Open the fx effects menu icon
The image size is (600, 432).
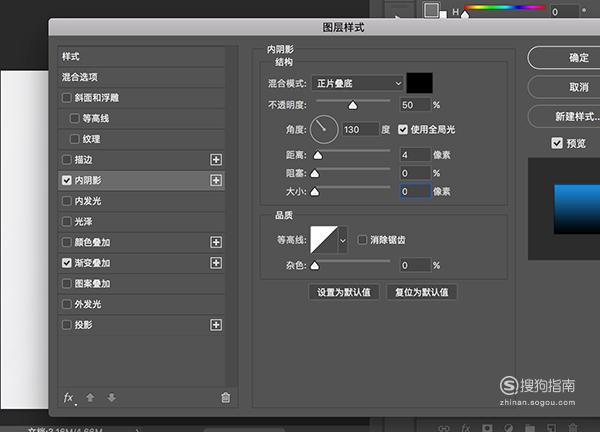pos(69,398)
